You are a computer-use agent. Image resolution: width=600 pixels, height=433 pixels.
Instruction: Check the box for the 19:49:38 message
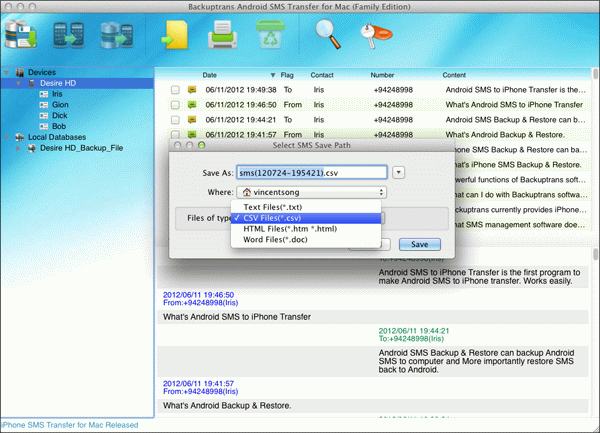(175, 90)
